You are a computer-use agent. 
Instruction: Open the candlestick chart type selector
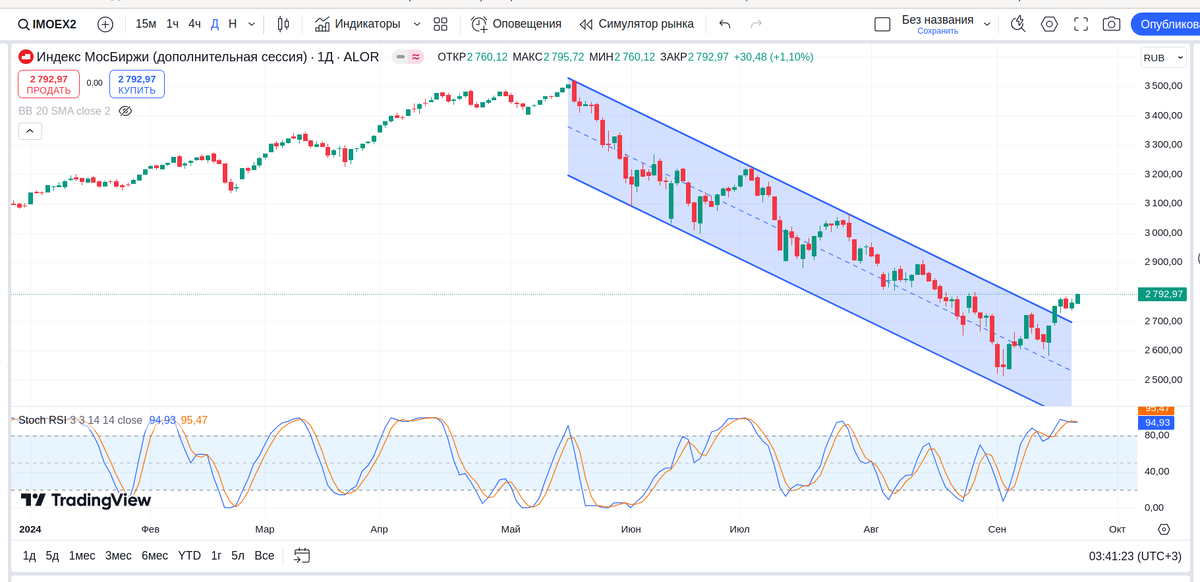click(283, 23)
